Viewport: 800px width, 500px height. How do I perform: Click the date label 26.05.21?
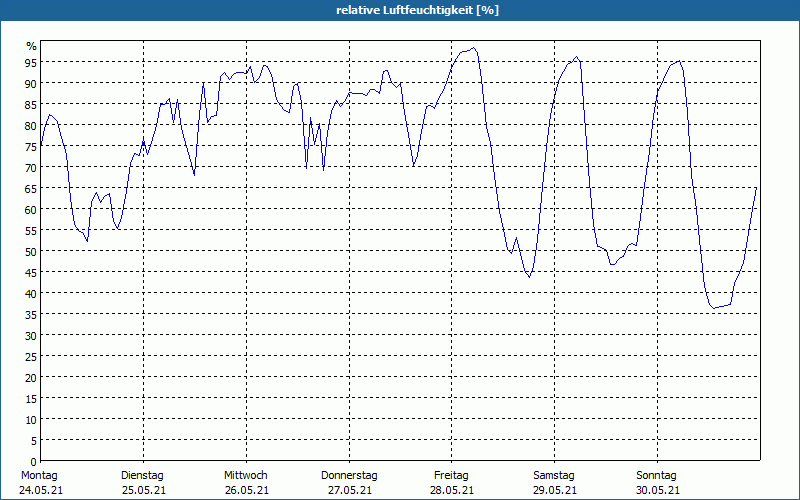(x=246, y=490)
